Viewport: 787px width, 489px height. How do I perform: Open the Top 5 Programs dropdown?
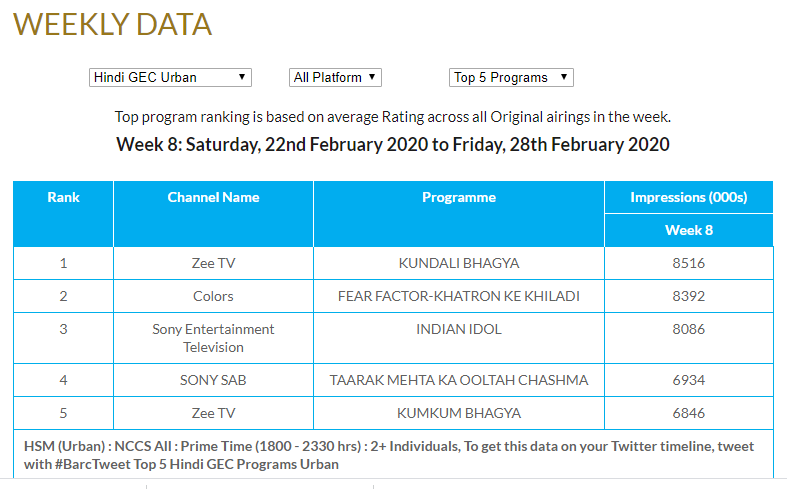511,77
